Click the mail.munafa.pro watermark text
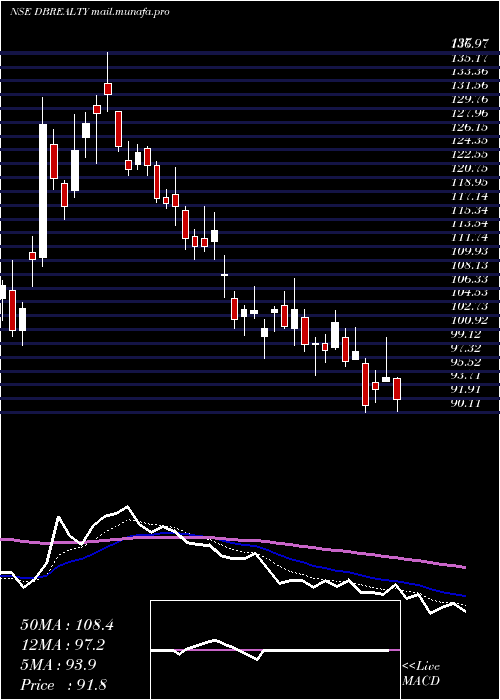Viewport: 500px width, 700px height. pyautogui.click(x=130, y=12)
